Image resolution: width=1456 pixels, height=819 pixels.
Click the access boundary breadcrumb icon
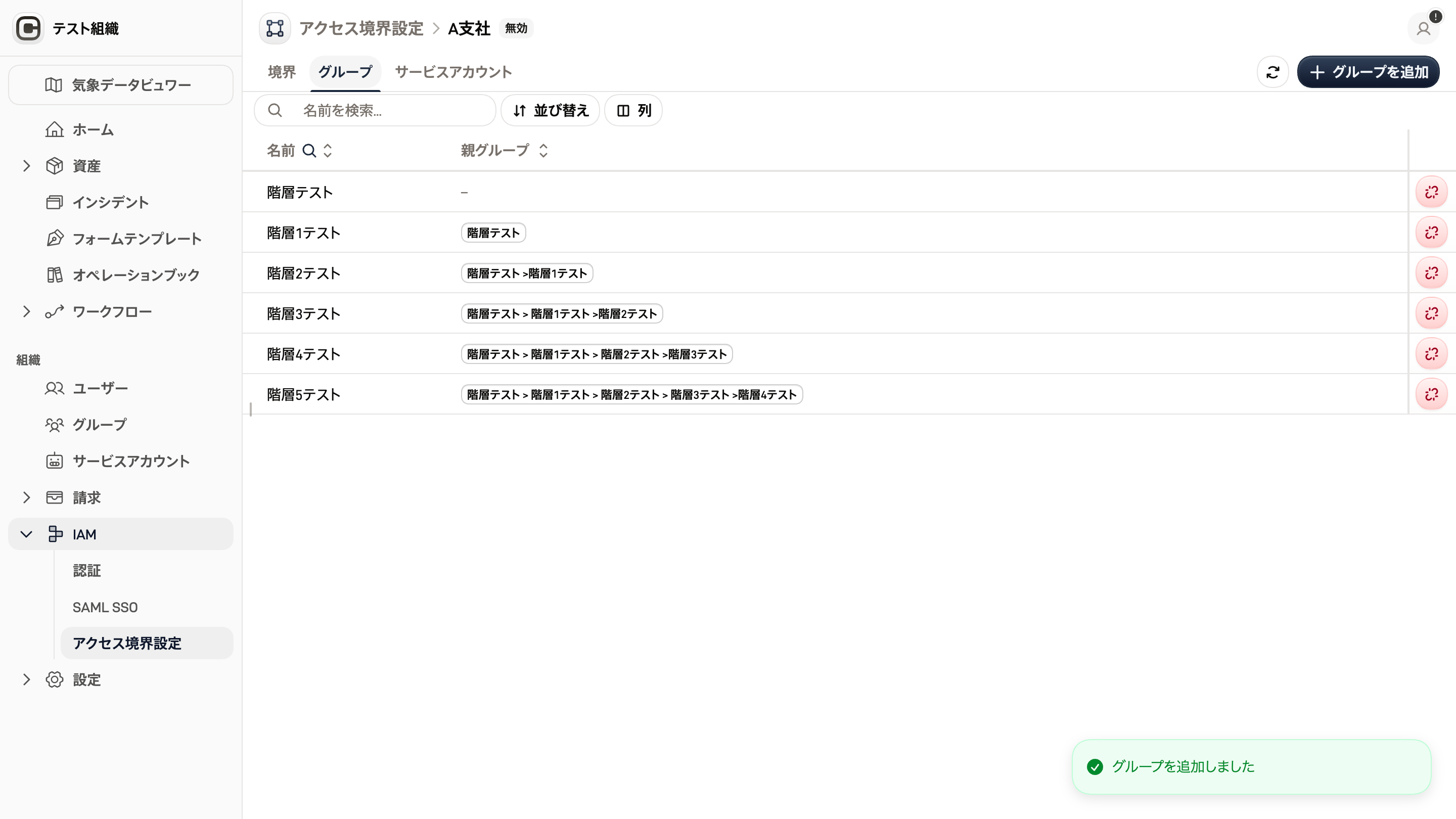point(275,28)
